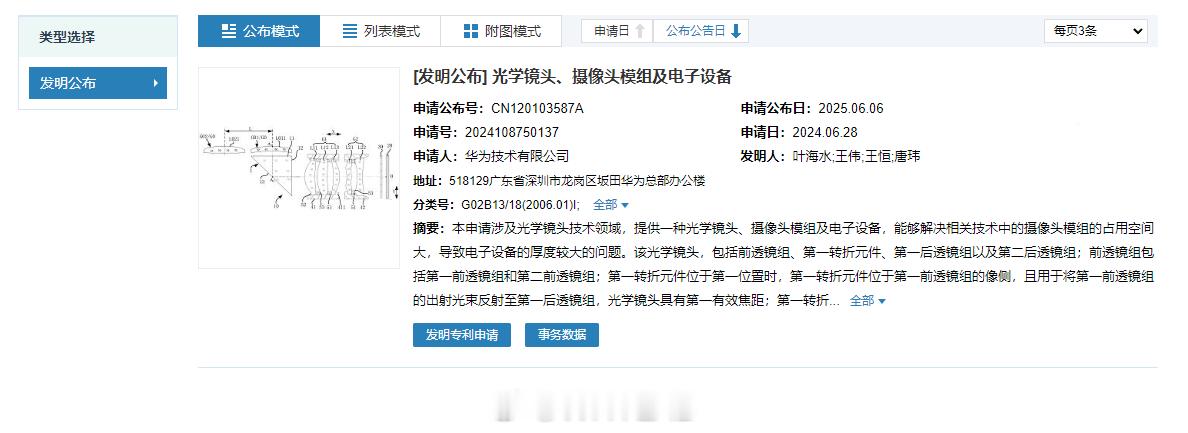This screenshot has width=1188, height=433.
Task: Click the 类型选择 panel header
Action: click(x=98, y=37)
